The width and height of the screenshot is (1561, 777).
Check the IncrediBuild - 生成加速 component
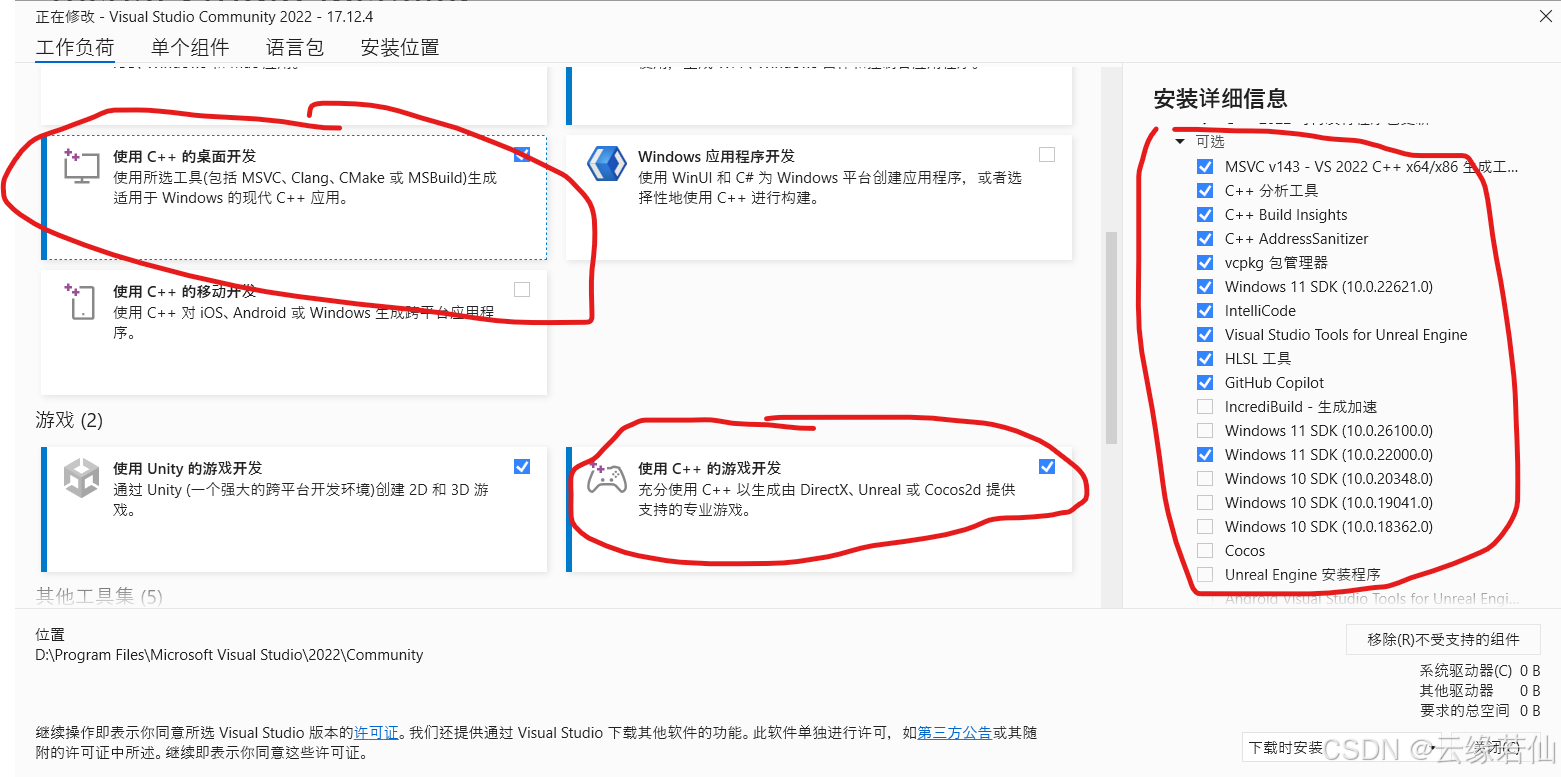1205,406
